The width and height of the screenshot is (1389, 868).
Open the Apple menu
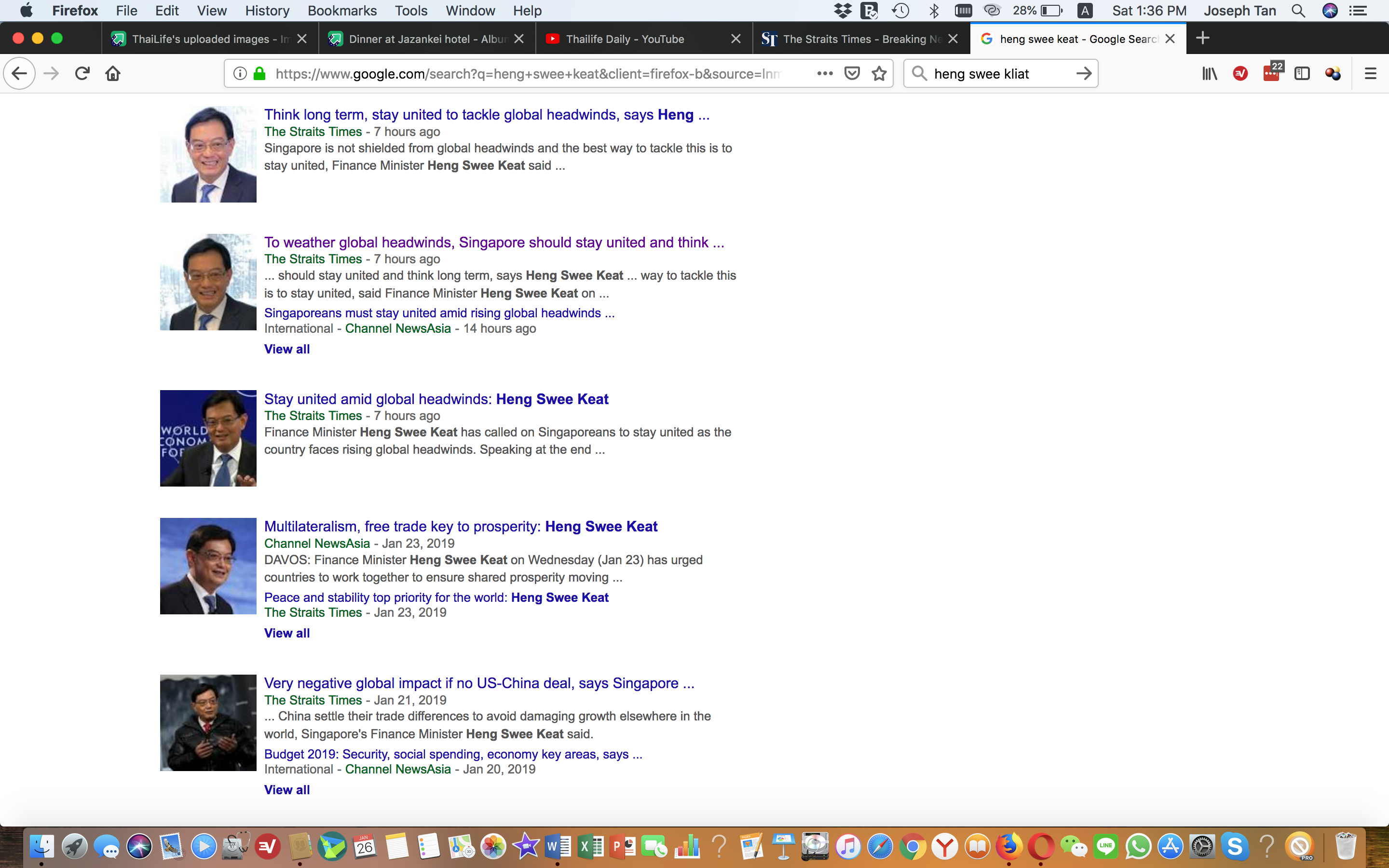point(27,10)
